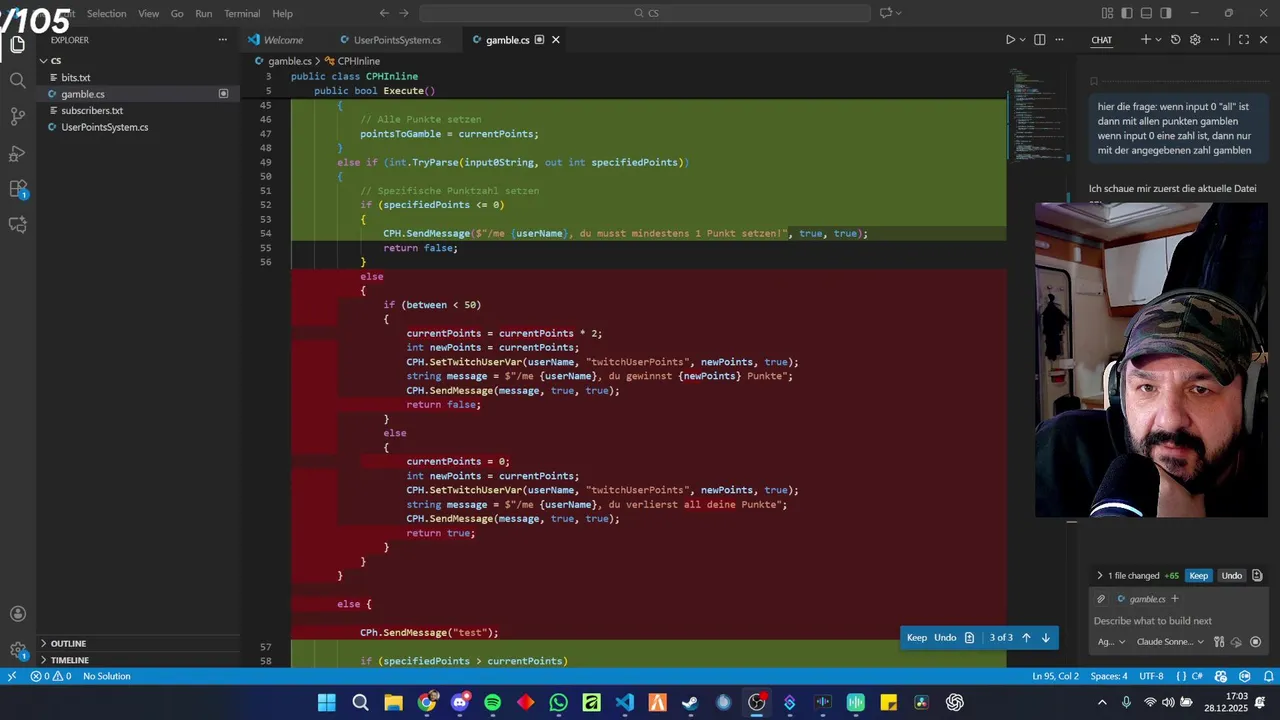
Task: Open the configure tools icon in chat
Action: pyautogui.click(x=1219, y=642)
